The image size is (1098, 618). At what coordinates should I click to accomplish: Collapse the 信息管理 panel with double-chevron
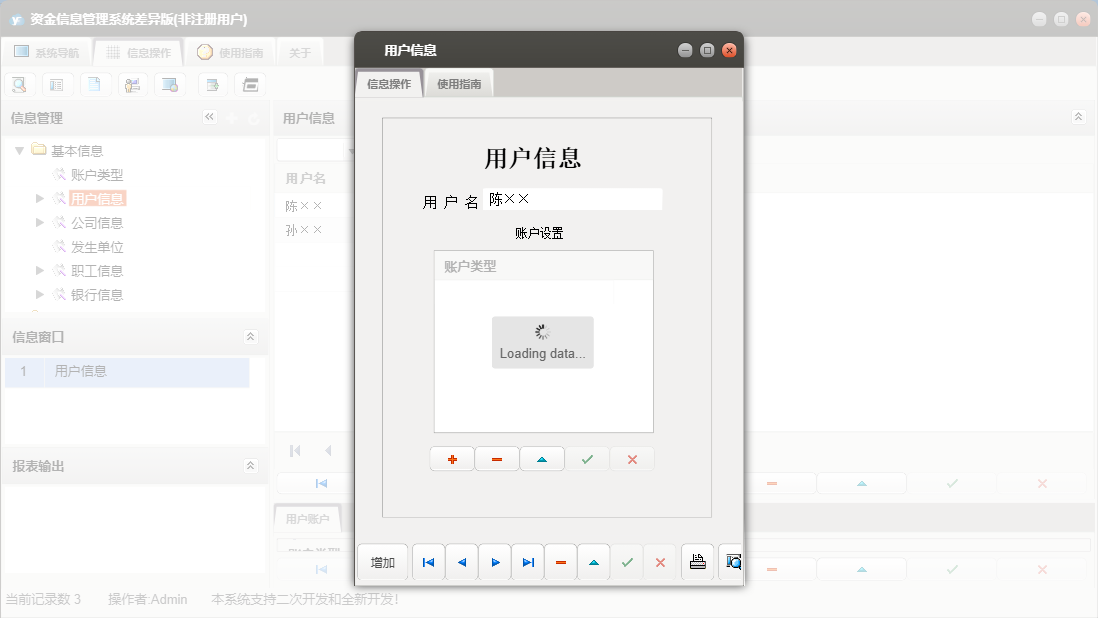coord(210,117)
